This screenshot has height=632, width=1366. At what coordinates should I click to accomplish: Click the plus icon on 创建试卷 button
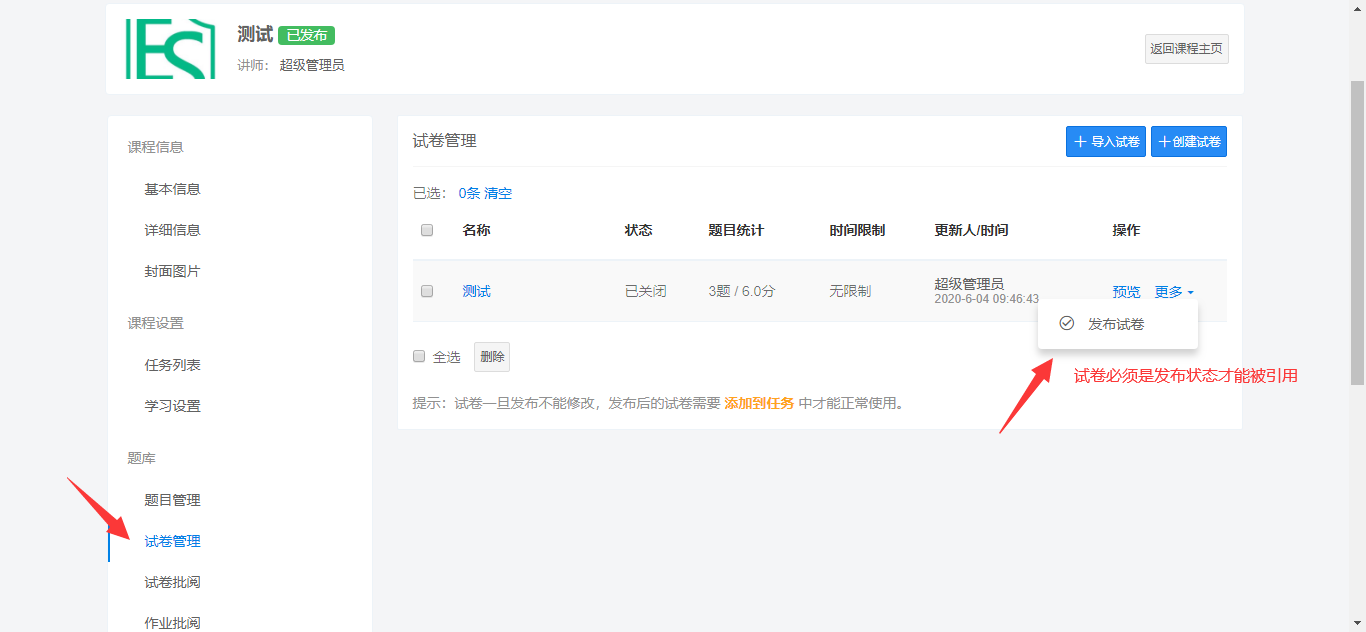1164,142
